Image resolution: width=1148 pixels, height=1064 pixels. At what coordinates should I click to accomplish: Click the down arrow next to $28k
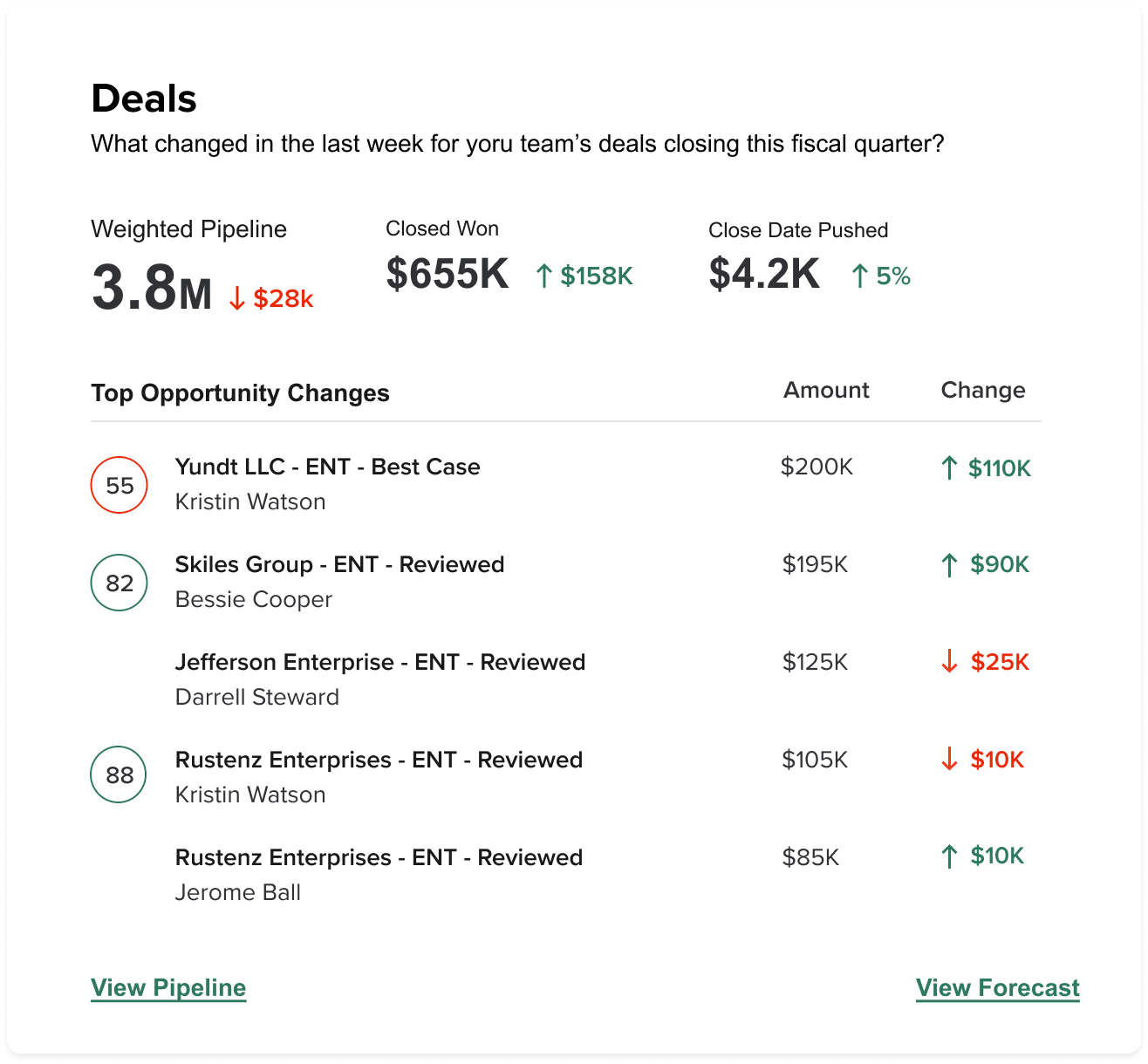pyautogui.click(x=236, y=297)
